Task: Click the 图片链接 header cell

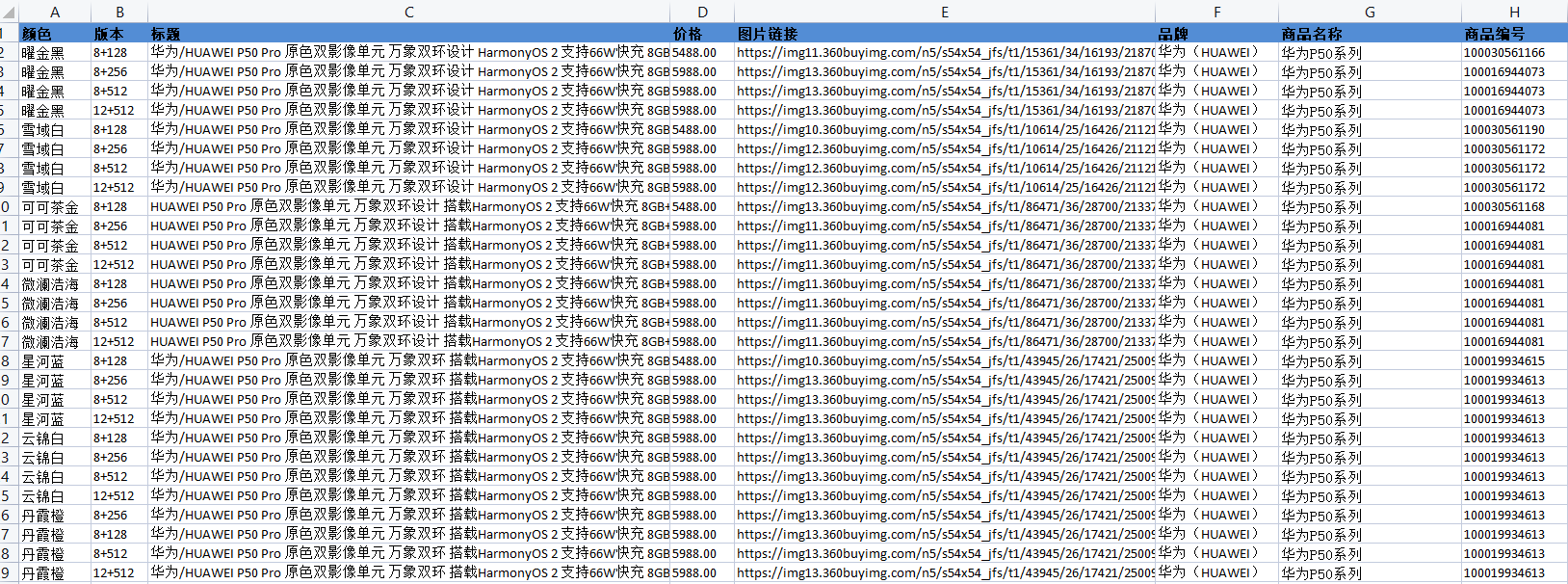Action: coord(945,34)
